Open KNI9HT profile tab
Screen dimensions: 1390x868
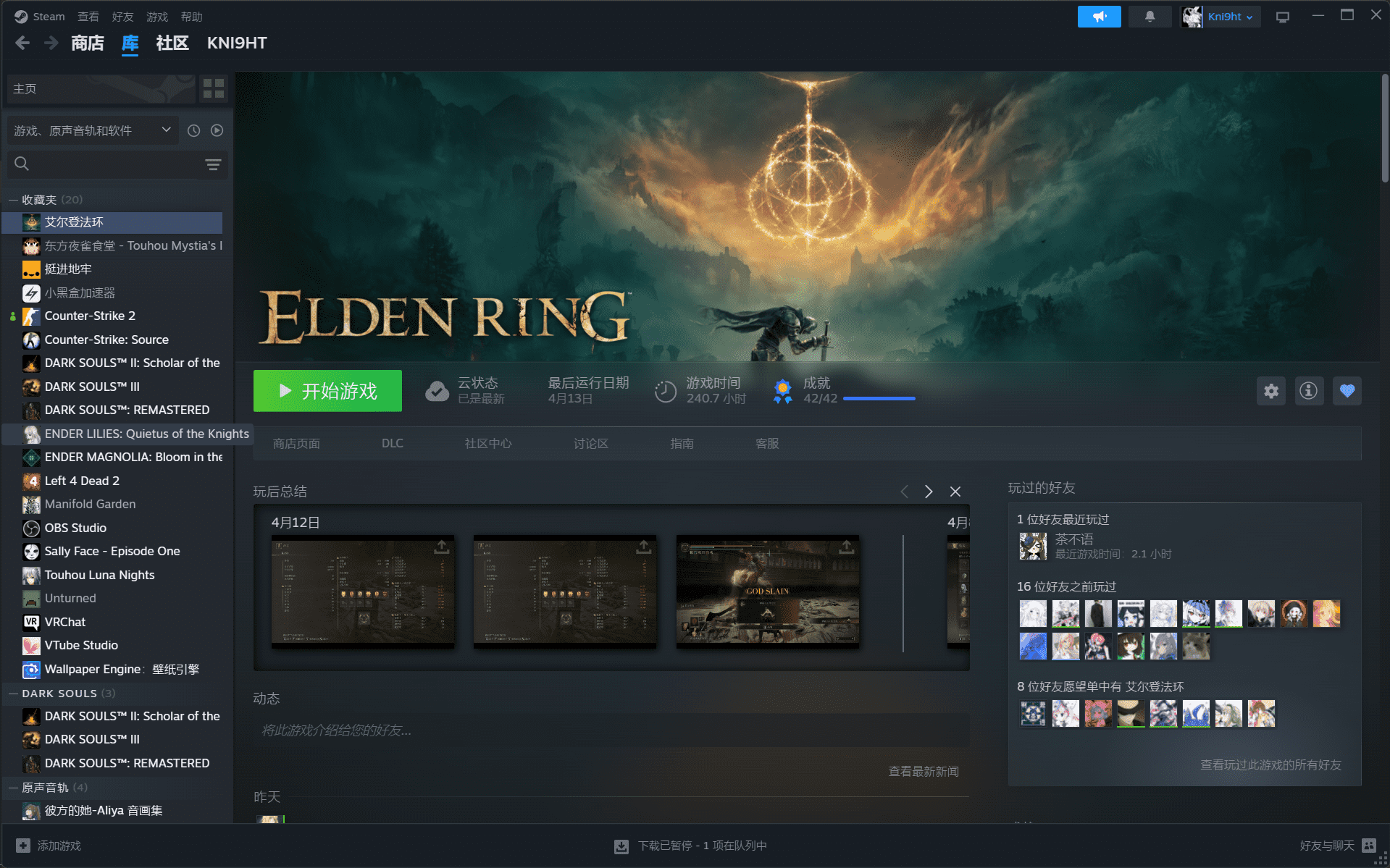coord(237,43)
